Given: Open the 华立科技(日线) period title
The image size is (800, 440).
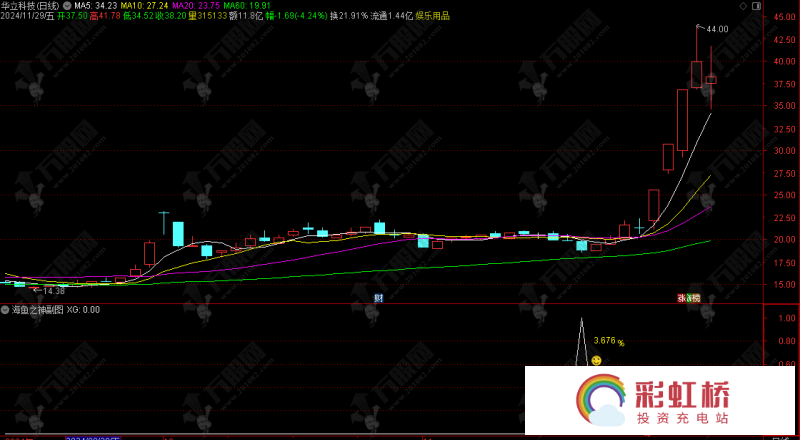Looking at the screenshot, I should (32, 6).
